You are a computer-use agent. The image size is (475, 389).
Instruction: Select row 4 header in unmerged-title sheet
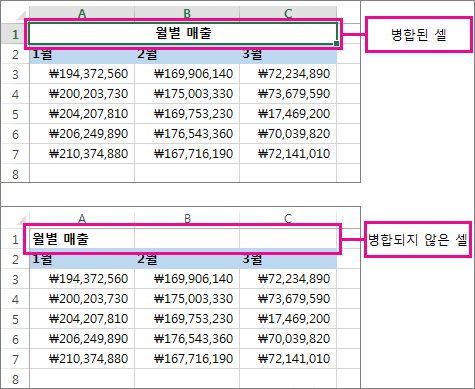(x=15, y=299)
